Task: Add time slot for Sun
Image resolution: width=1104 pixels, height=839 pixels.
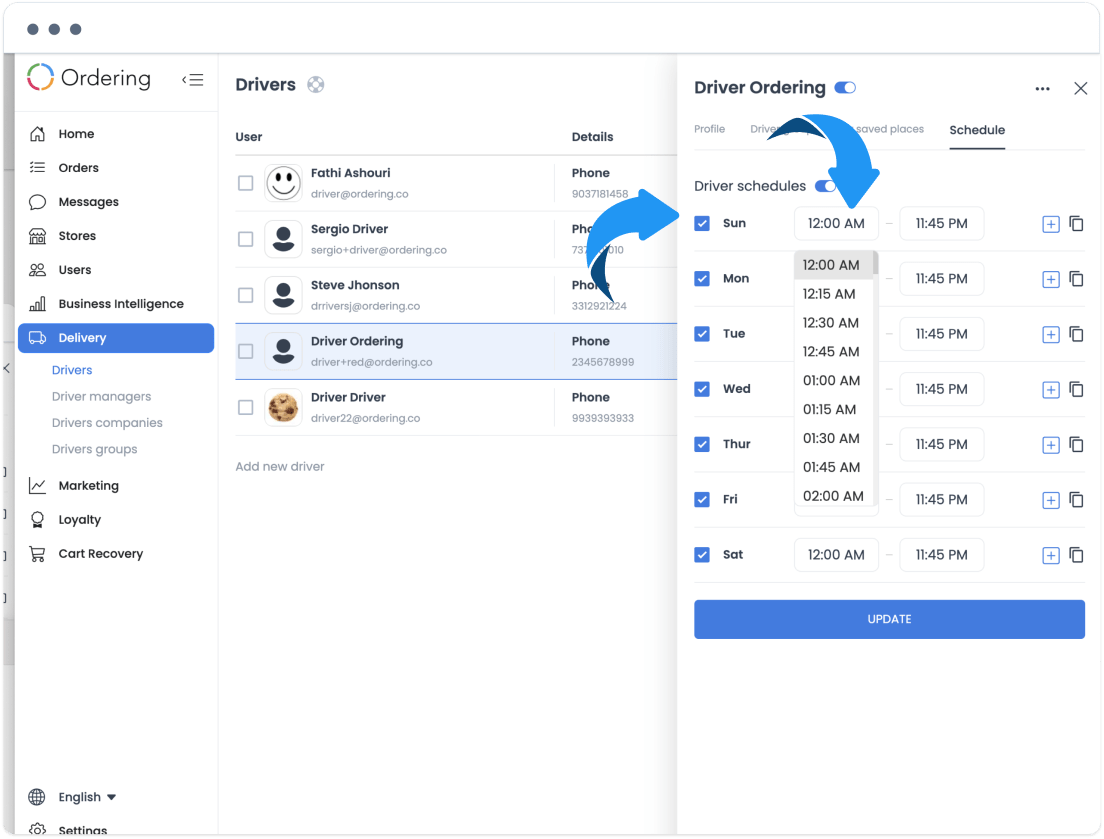Action: (x=1050, y=225)
